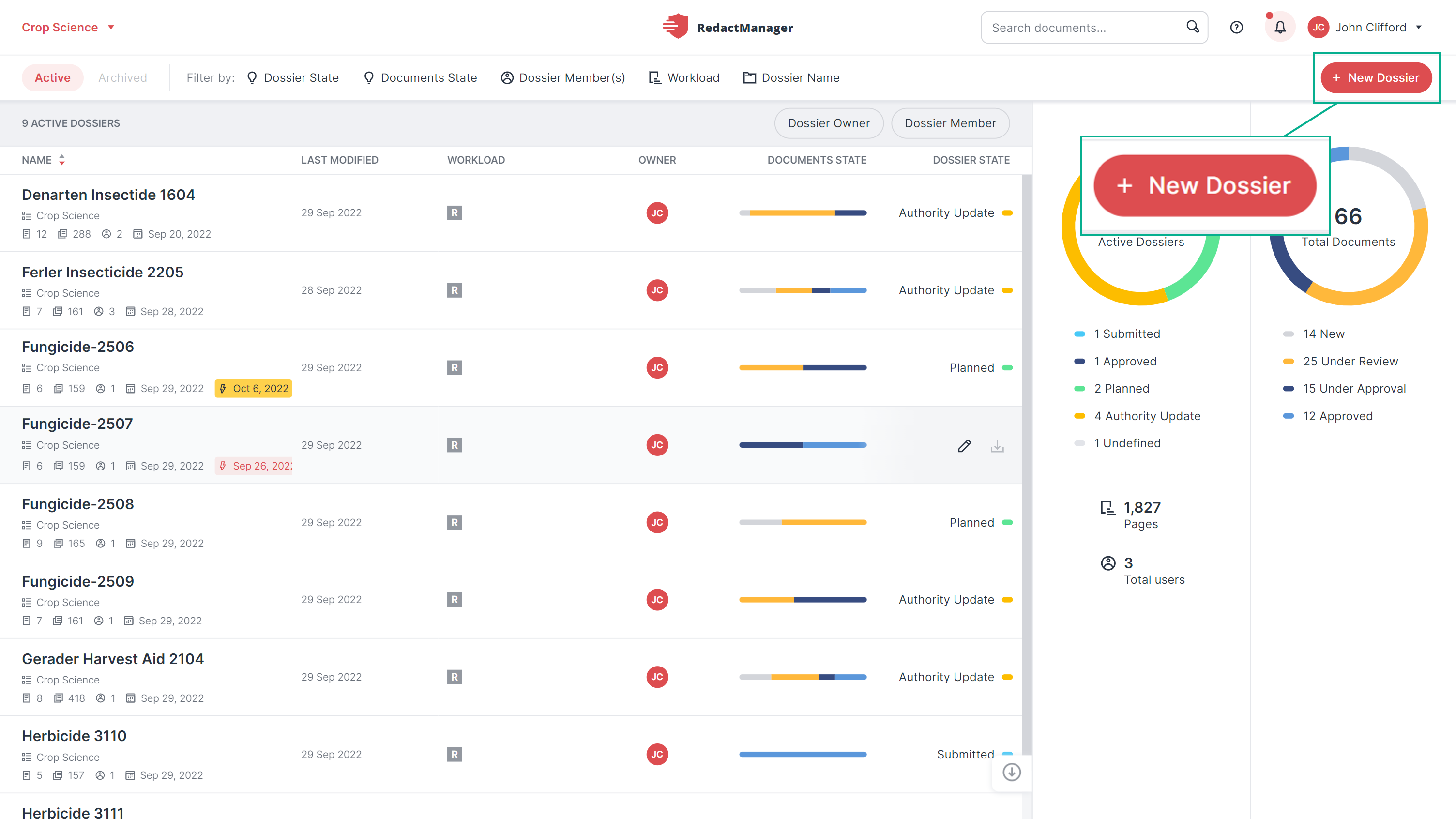Toggle the 1 Undefined legend filter
The width and height of the screenshot is (1456, 819).
(x=1118, y=444)
